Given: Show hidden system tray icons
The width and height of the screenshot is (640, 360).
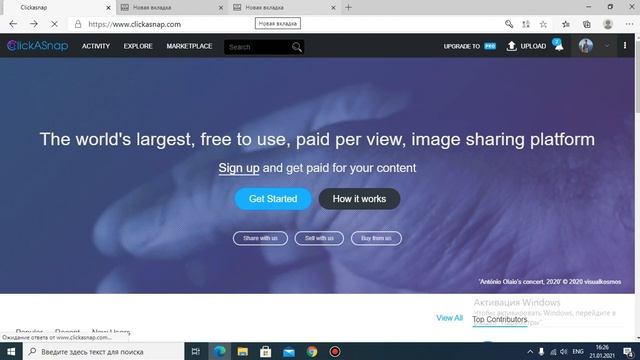Looking at the screenshot, I should (530, 351).
